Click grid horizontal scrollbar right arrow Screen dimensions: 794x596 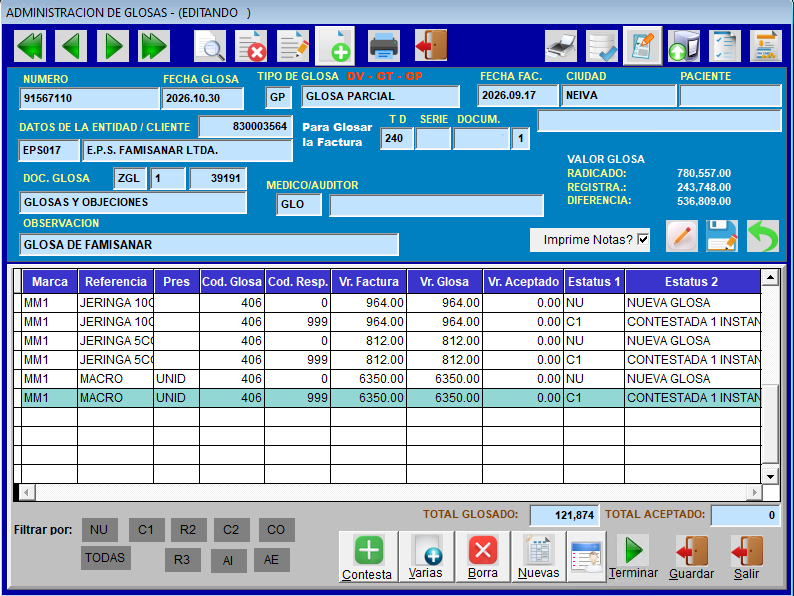coord(755,492)
